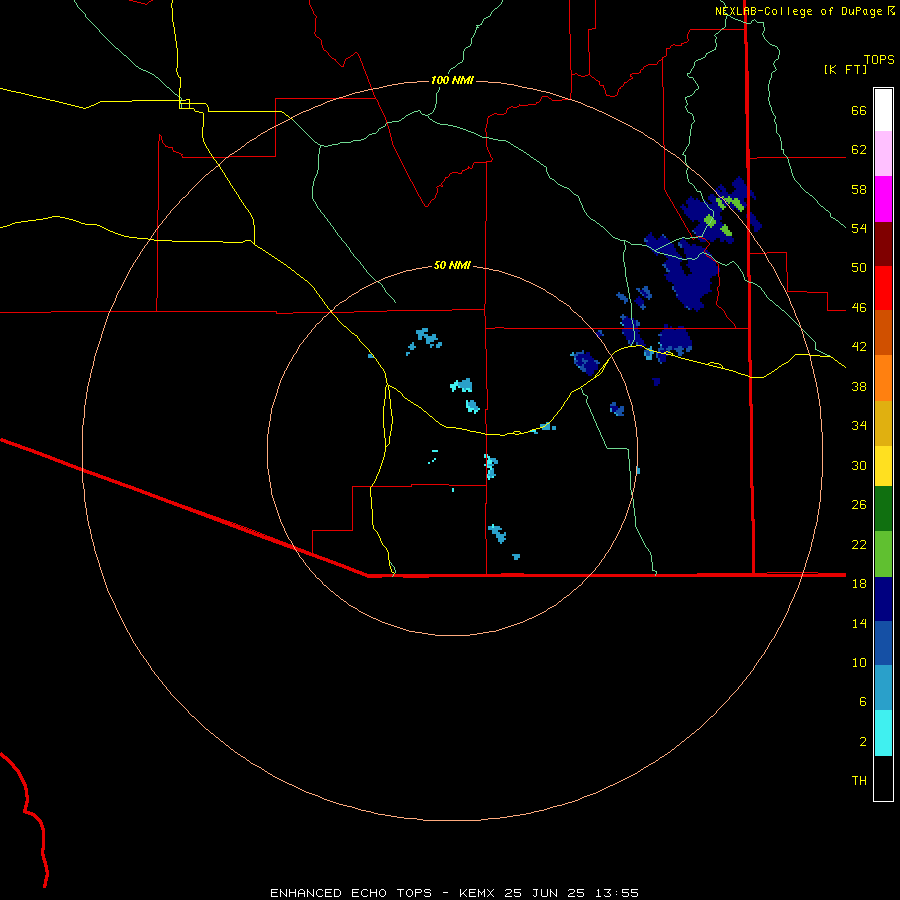This screenshot has width=900, height=900.
Task: Click legend value 42
Action: (x=859, y=347)
